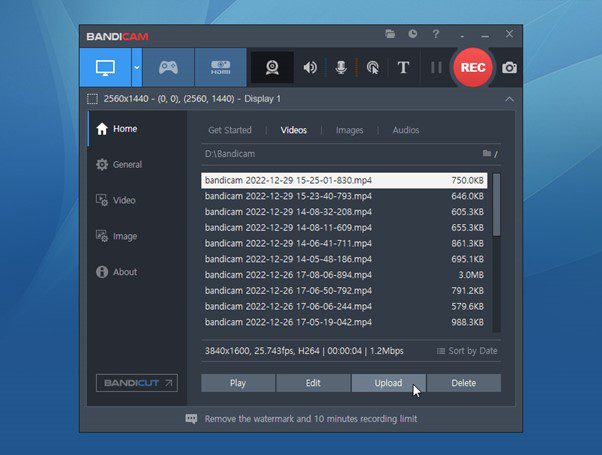Select bandicam 2022-12-29 14-08-11-609.mp4

344,228
